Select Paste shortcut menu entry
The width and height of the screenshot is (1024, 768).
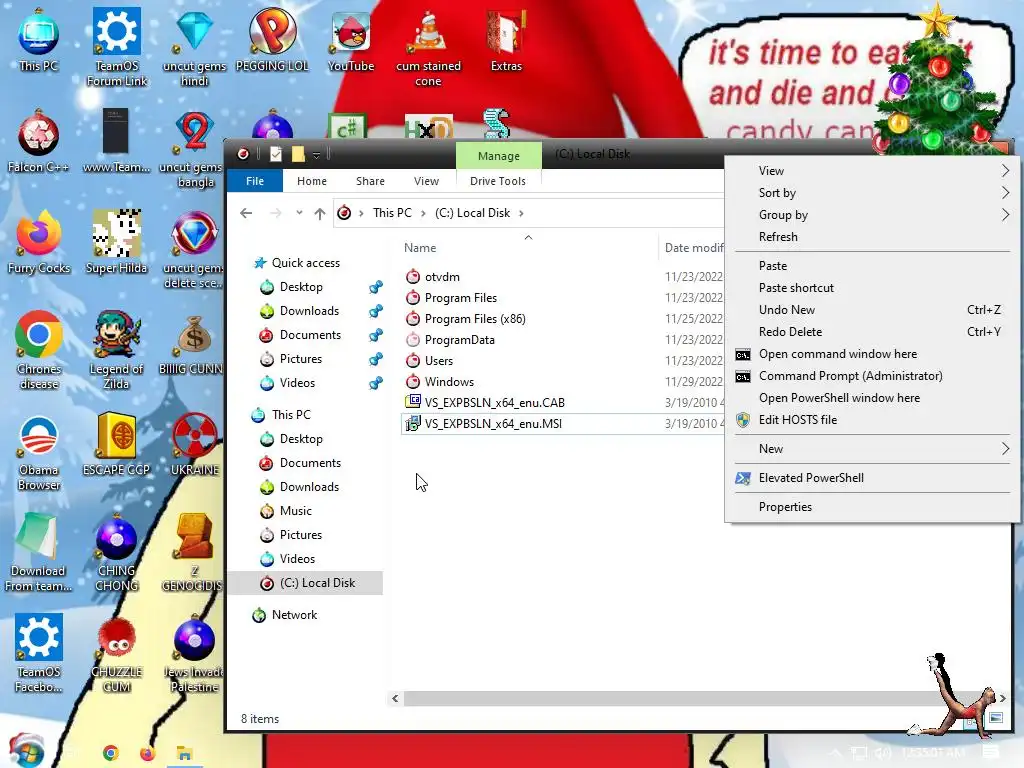872,288
